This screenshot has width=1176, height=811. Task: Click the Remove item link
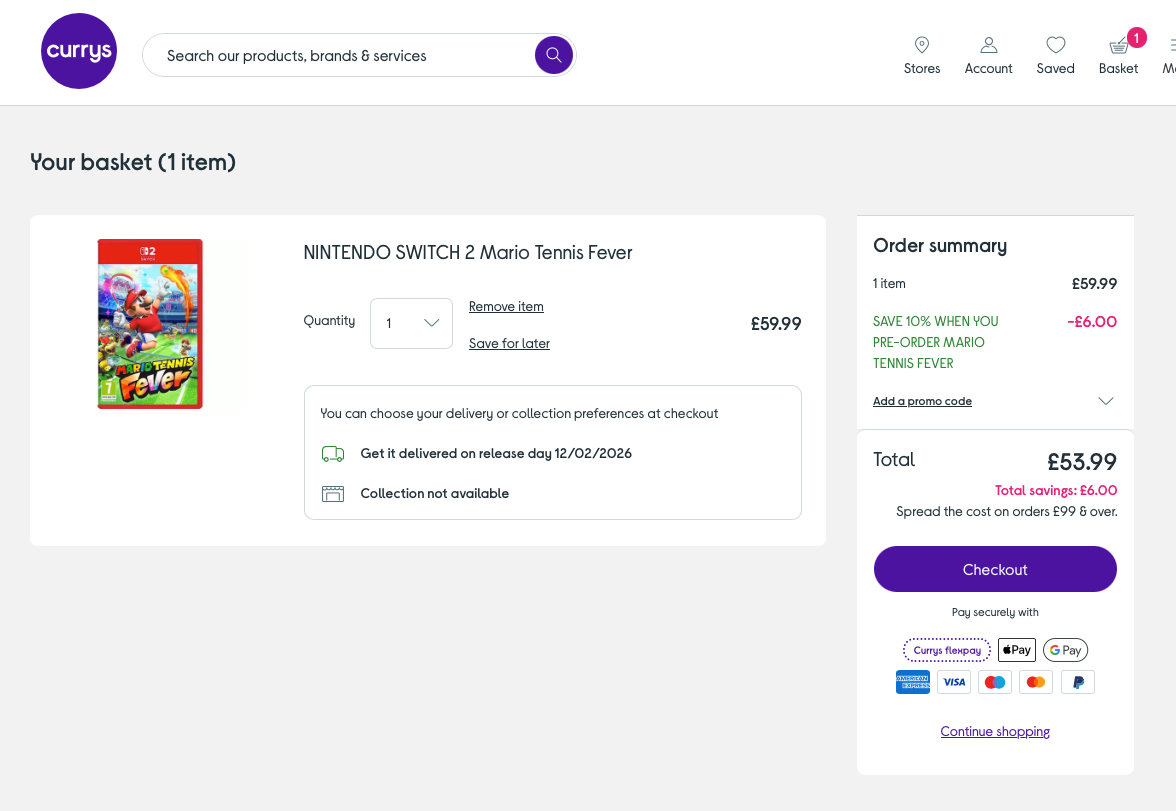pos(506,307)
